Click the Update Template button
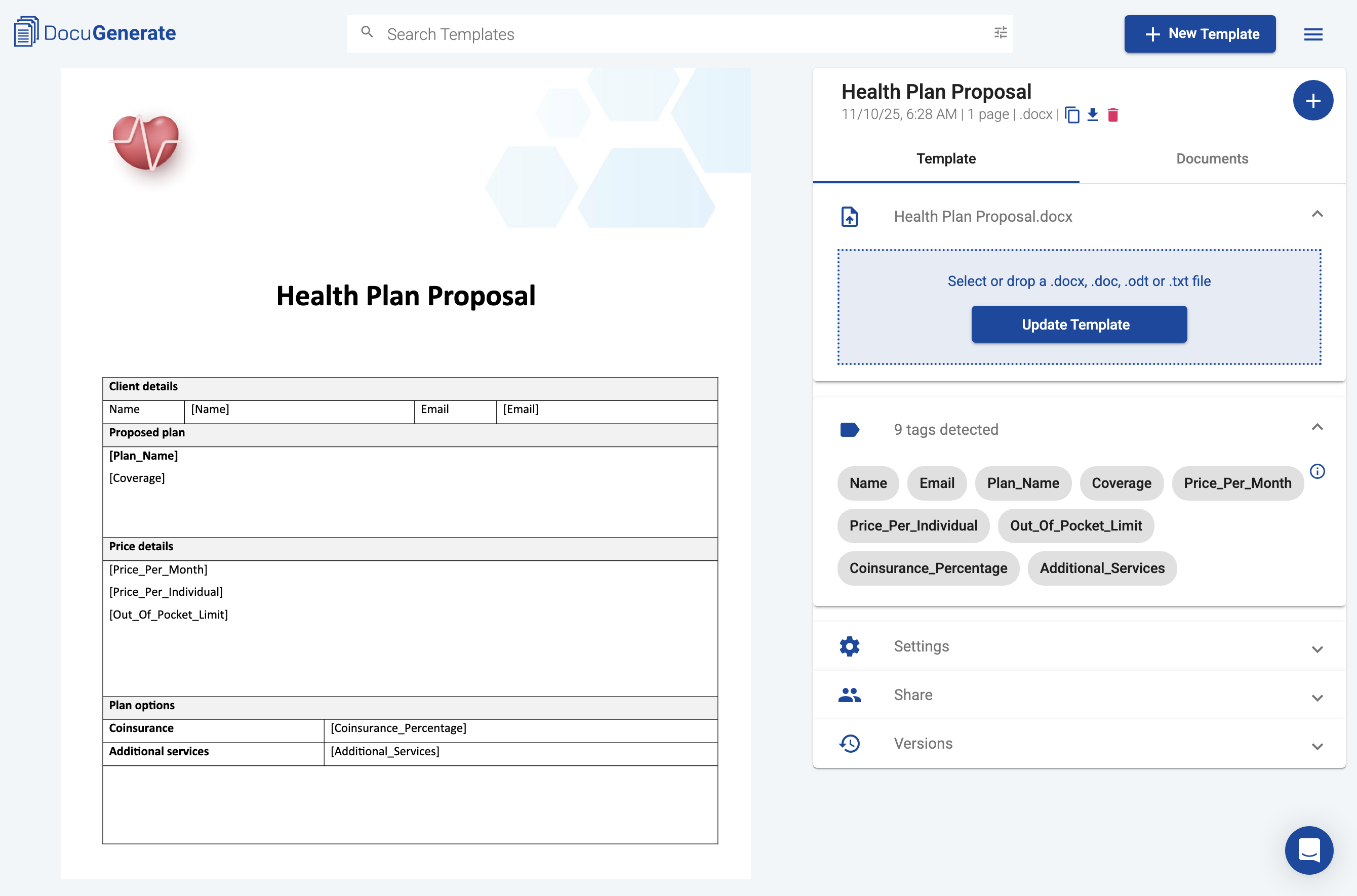 click(x=1079, y=324)
